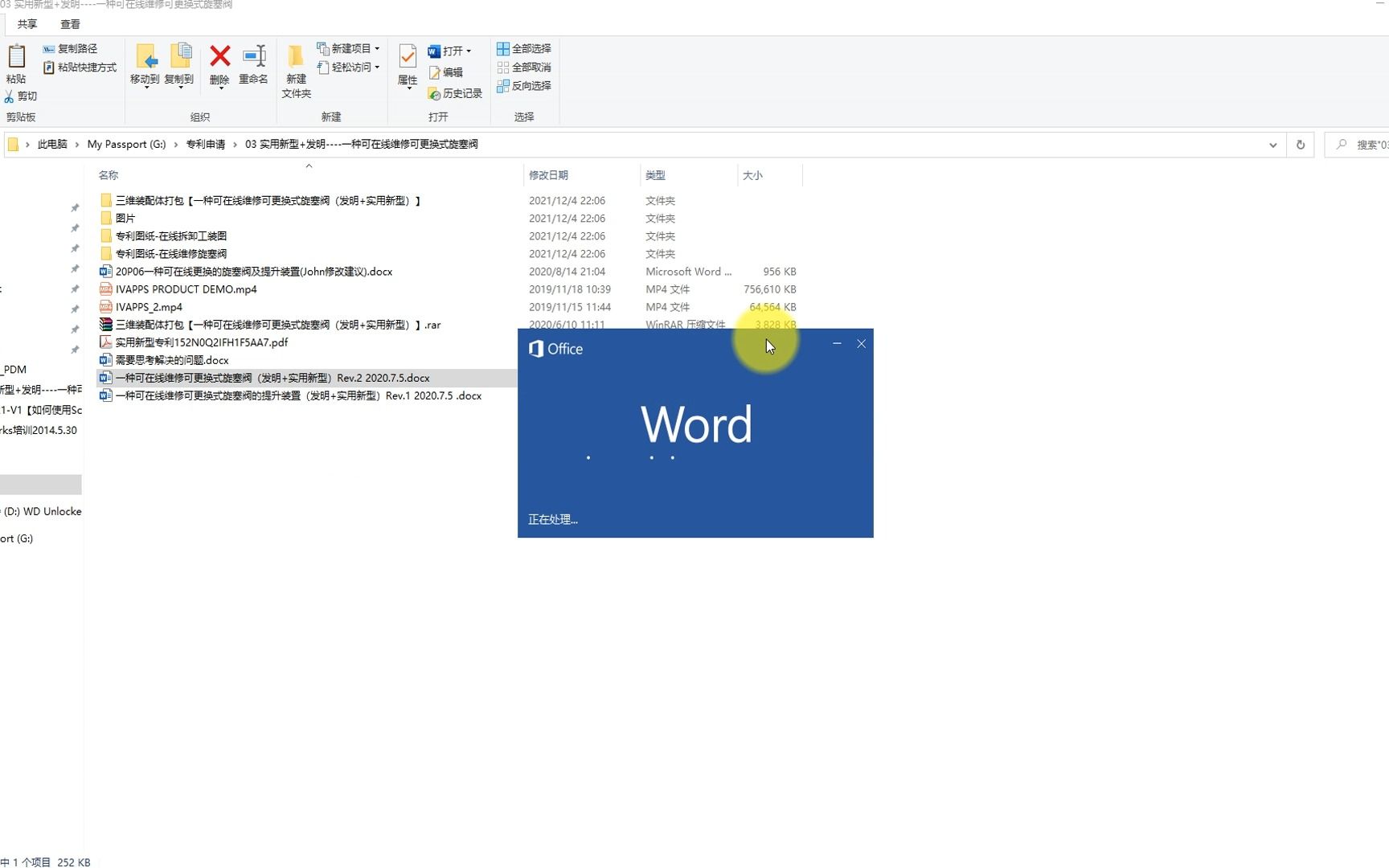This screenshot has height=868, width=1389.
Task: Minimize the Word splash window
Action: pyautogui.click(x=837, y=344)
